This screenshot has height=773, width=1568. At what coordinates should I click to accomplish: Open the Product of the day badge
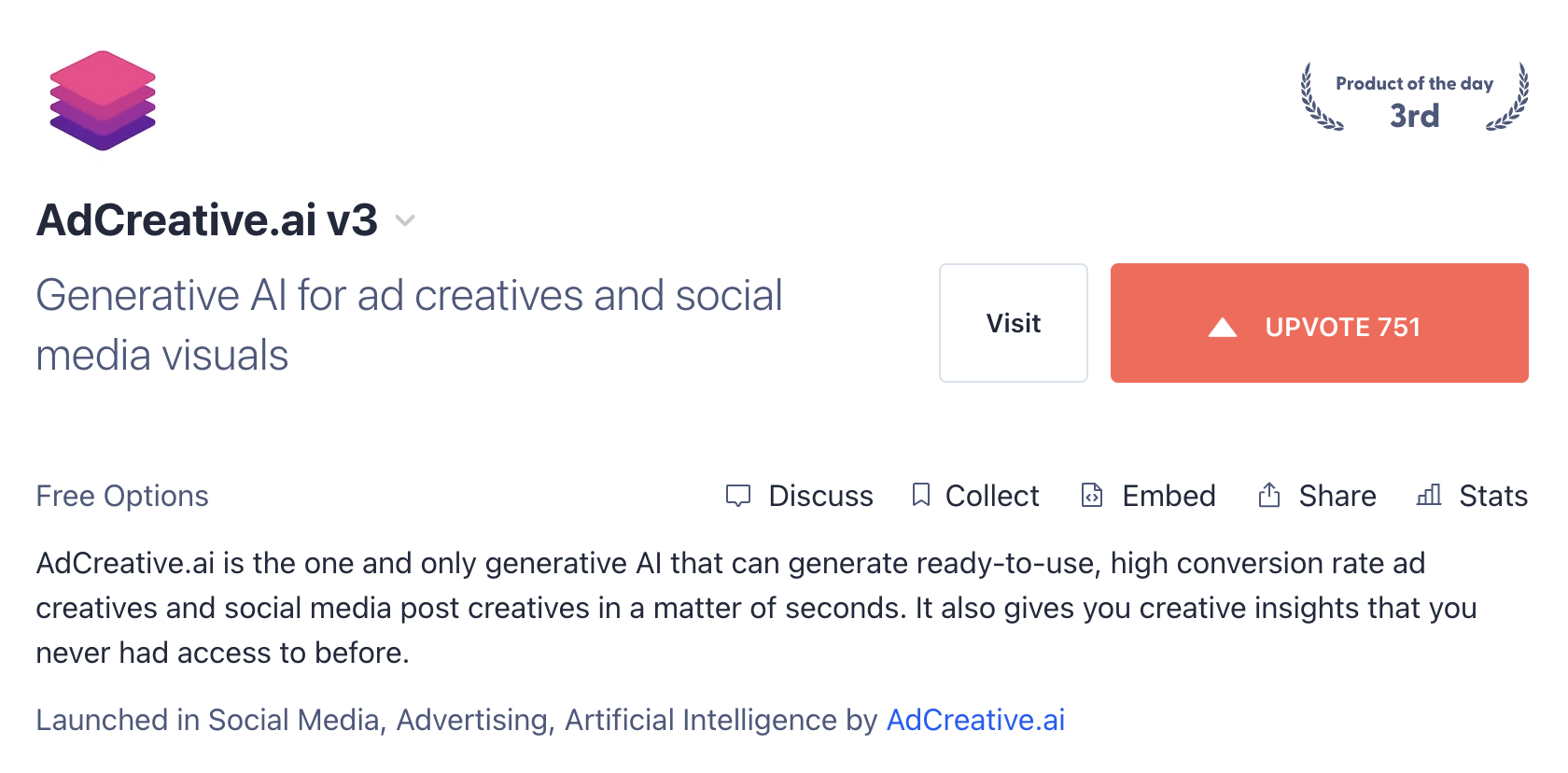[x=1414, y=98]
